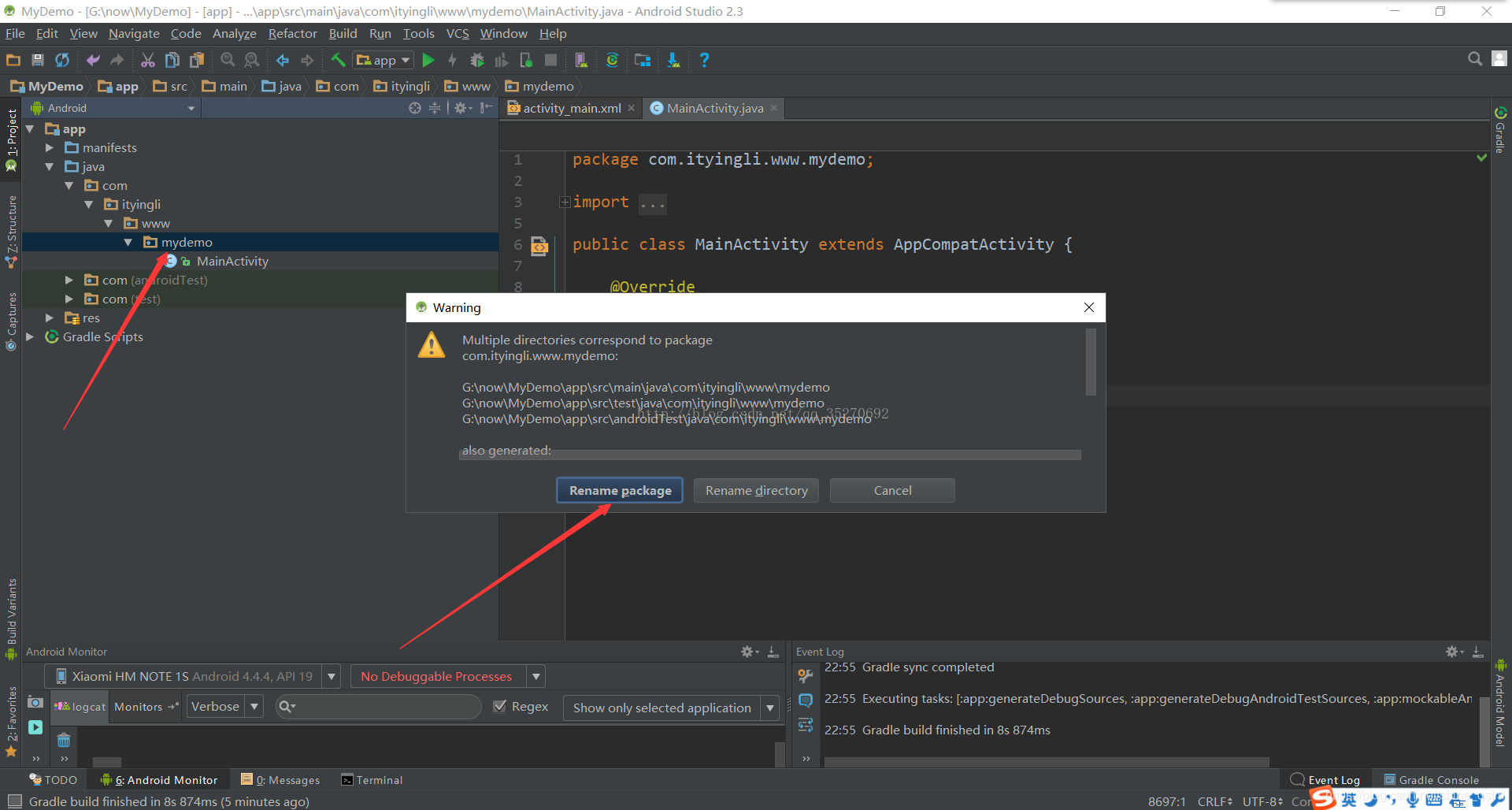Click the green Run play icon
This screenshot has width=1512, height=810.
coord(428,60)
